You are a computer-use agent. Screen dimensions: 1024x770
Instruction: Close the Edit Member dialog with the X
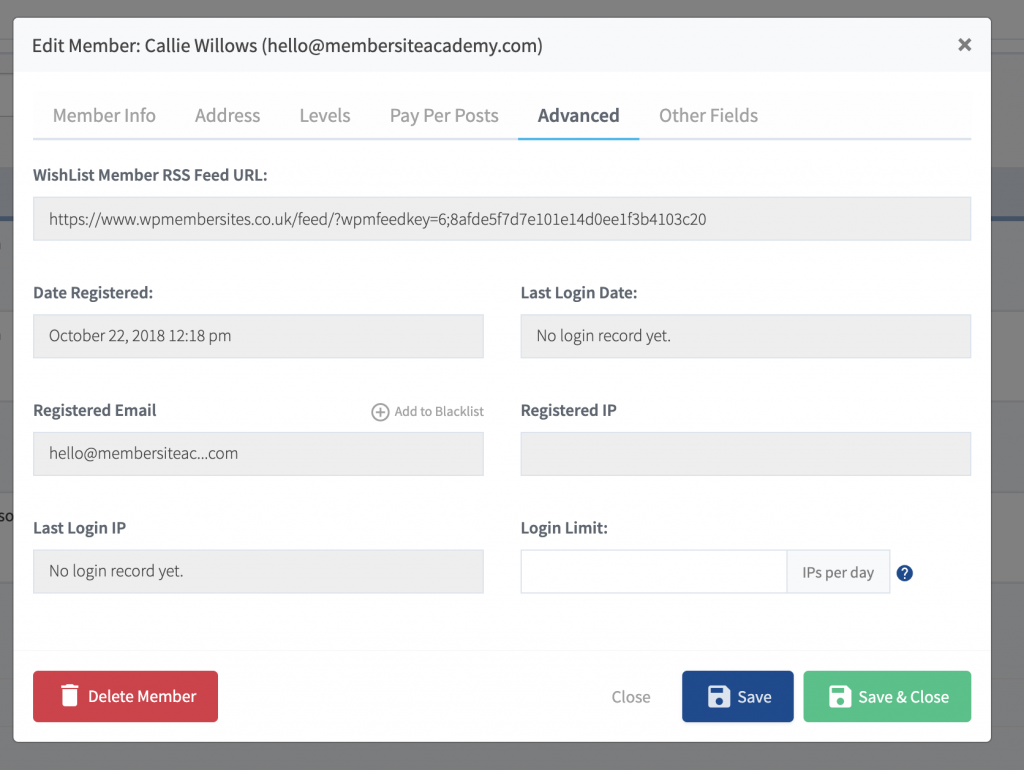tap(964, 45)
